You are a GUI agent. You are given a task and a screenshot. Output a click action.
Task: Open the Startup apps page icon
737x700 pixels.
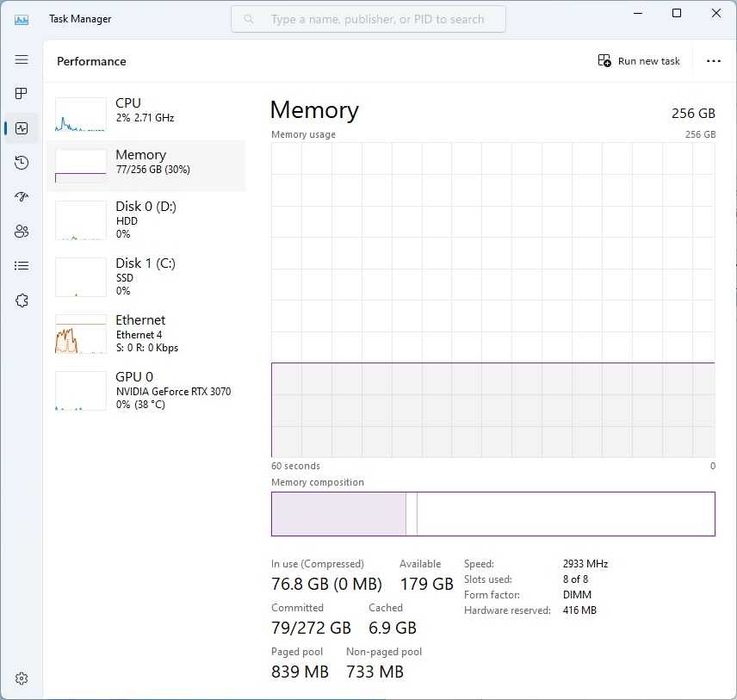[x=21, y=197]
